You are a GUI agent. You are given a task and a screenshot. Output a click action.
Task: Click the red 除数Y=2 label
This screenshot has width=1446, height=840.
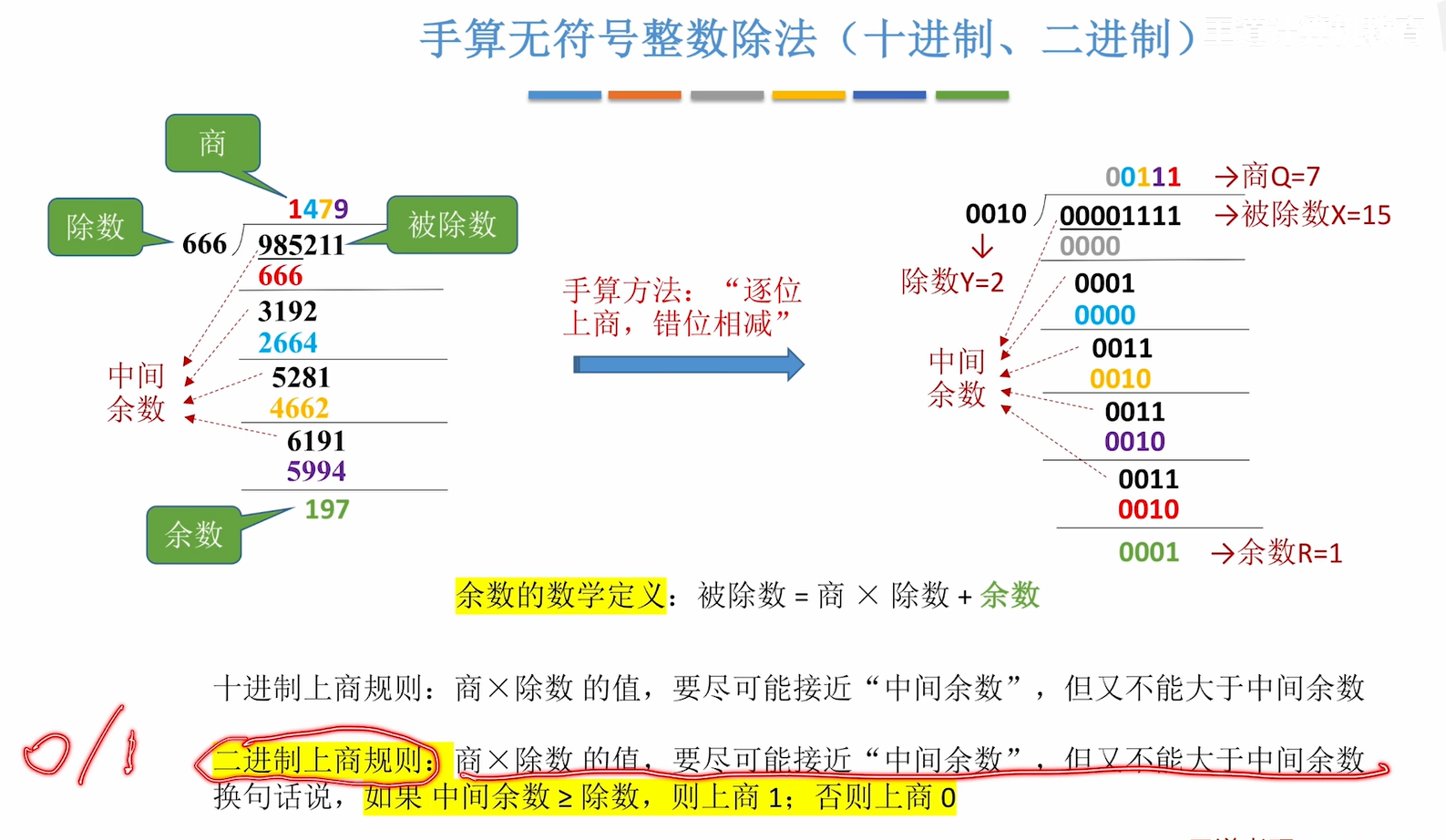click(952, 282)
